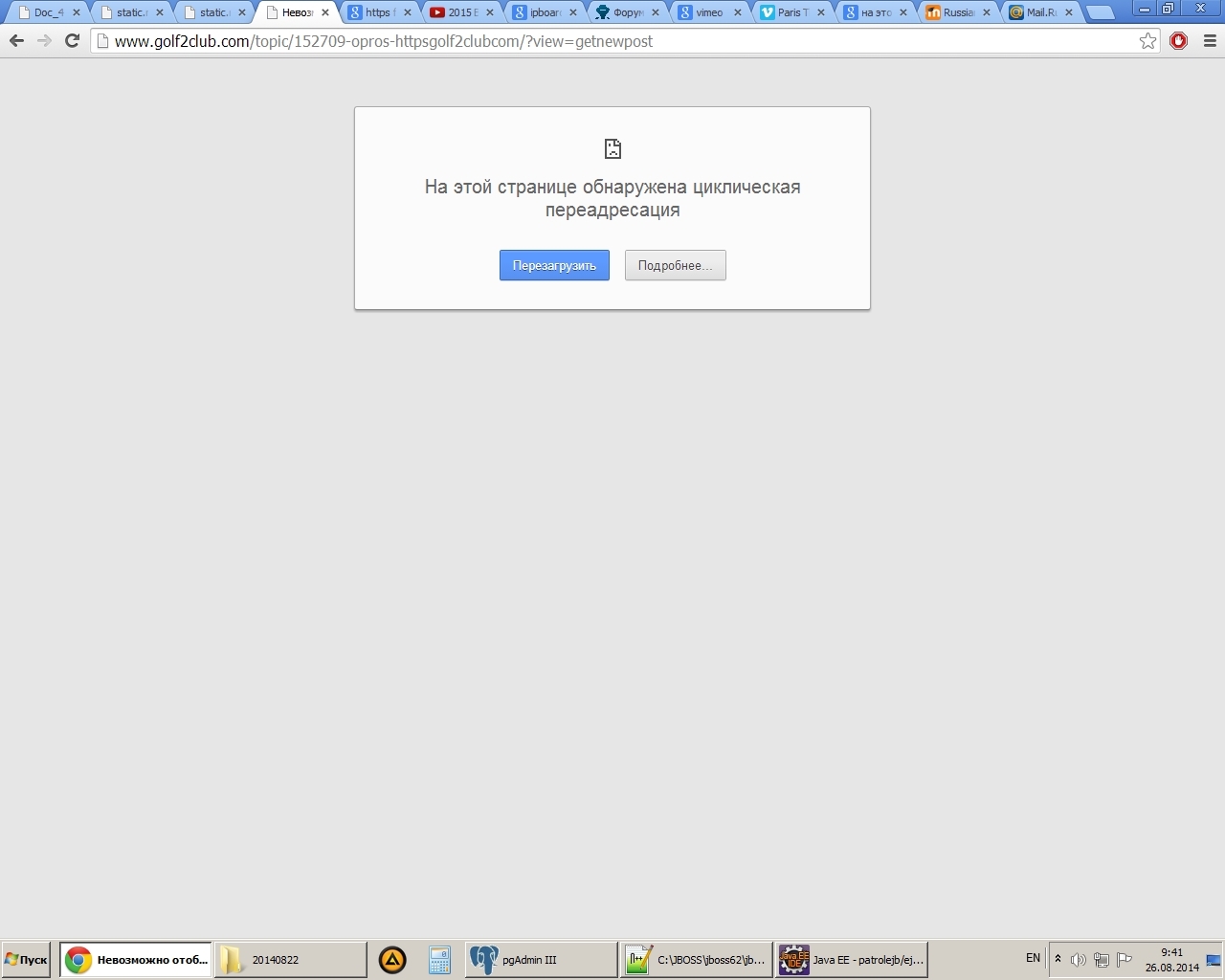Screen dimensions: 1225x980
Task: Reload the page using toolbar refresh icon
Action: coord(72,41)
